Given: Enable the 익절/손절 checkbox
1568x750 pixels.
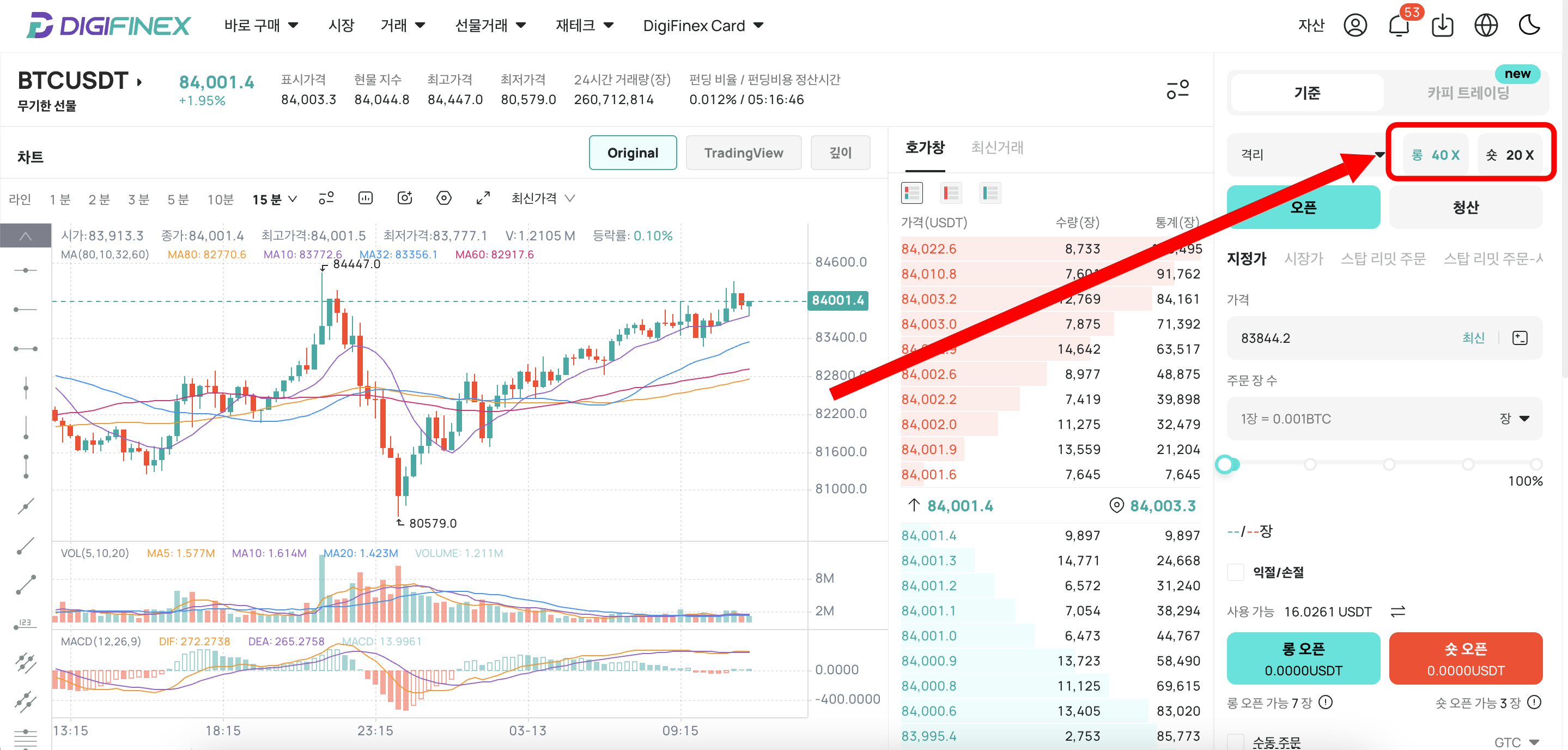Looking at the screenshot, I should coord(1236,572).
